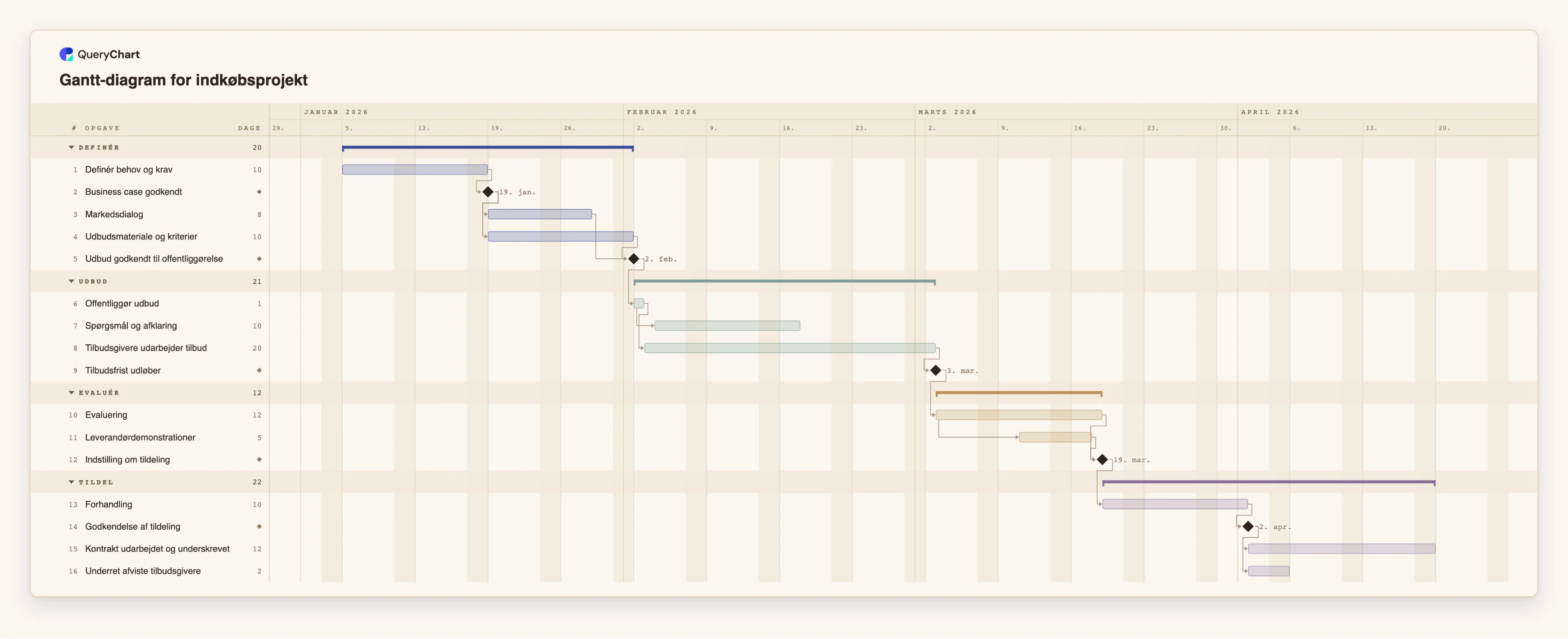
Task: Select the Markedsdialog task bar
Action: pos(540,214)
